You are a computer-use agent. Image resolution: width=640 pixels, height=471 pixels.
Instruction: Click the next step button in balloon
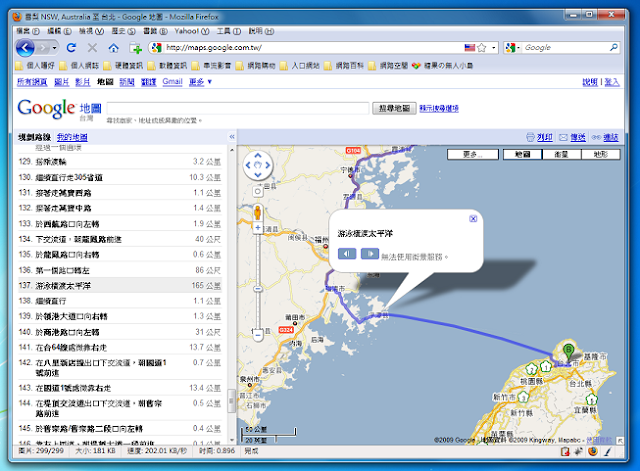click(370, 254)
